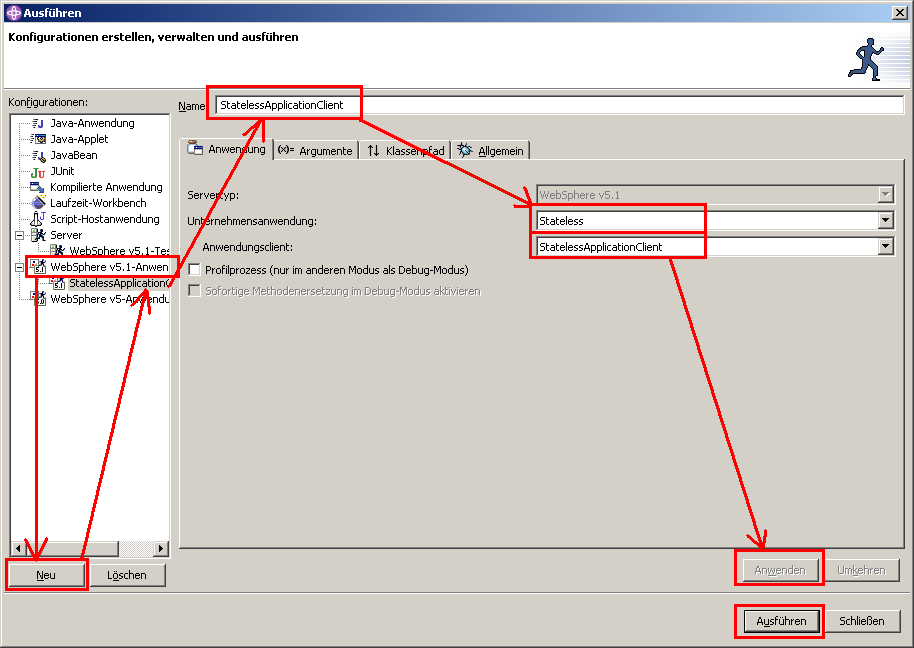Open the Servertyp dropdown arrow
The height and width of the screenshot is (648, 914).
click(x=885, y=195)
